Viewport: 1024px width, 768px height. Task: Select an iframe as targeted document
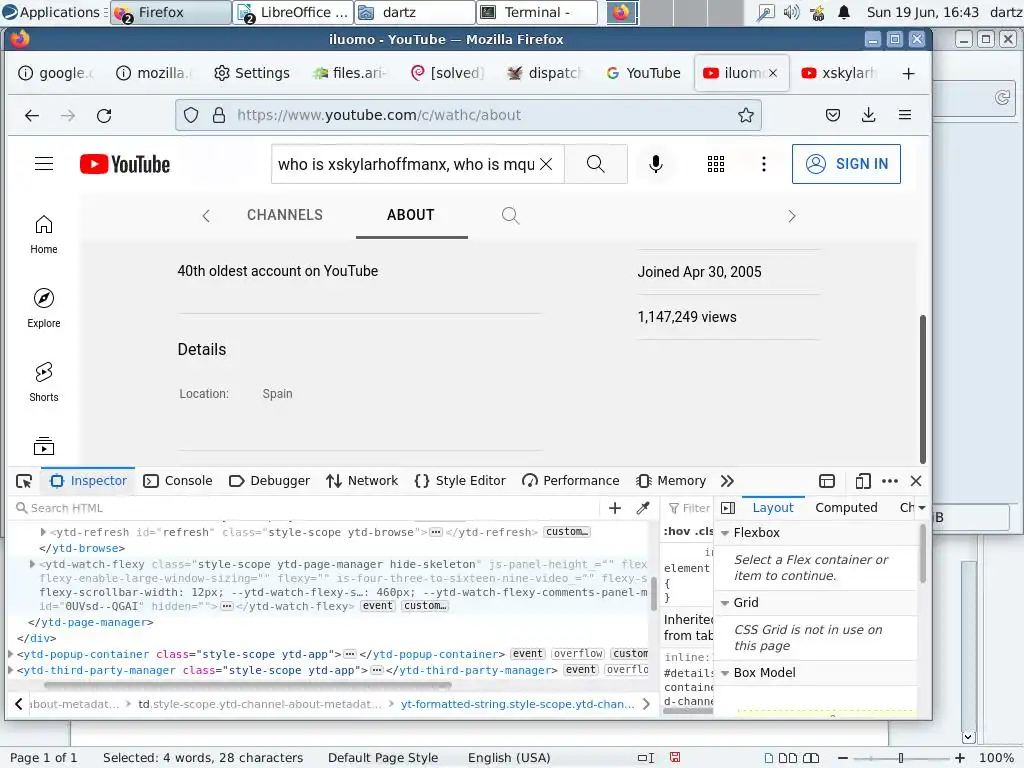click(x=827, y=481)
